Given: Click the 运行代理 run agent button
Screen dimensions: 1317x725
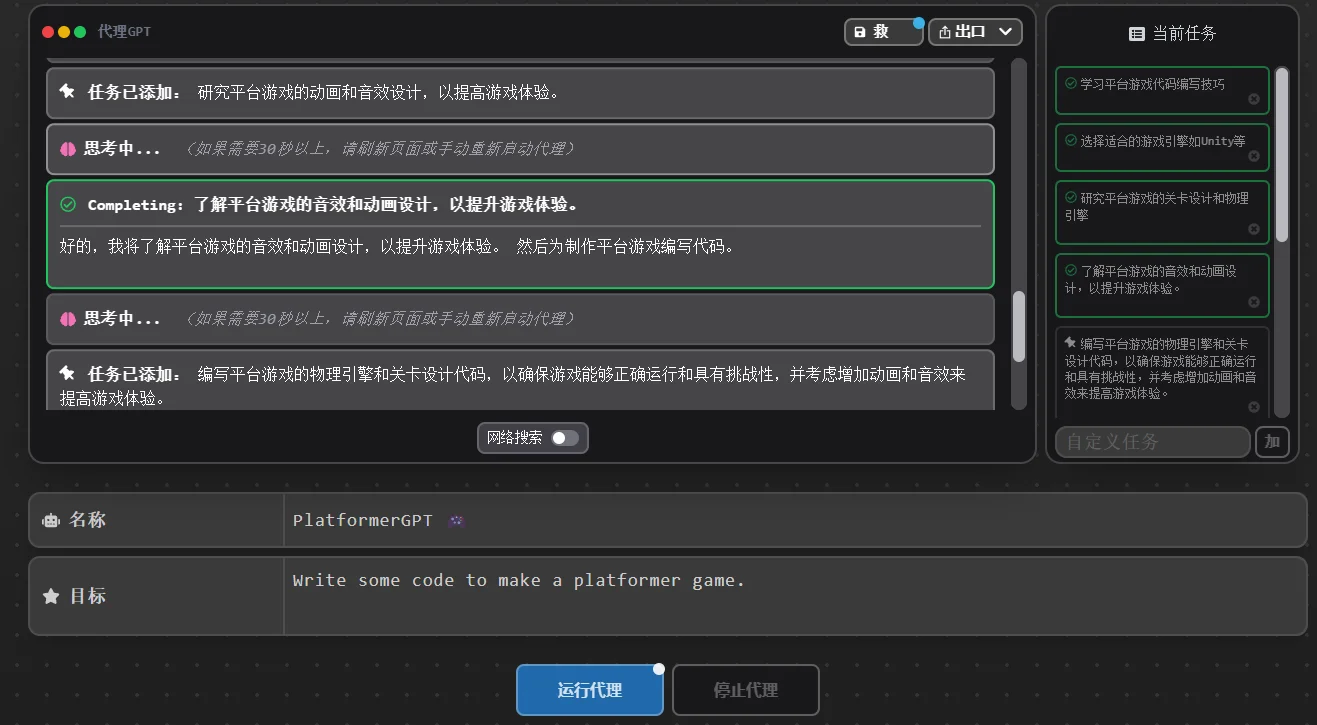Looking at the screenshot, I should click(590, 690).
